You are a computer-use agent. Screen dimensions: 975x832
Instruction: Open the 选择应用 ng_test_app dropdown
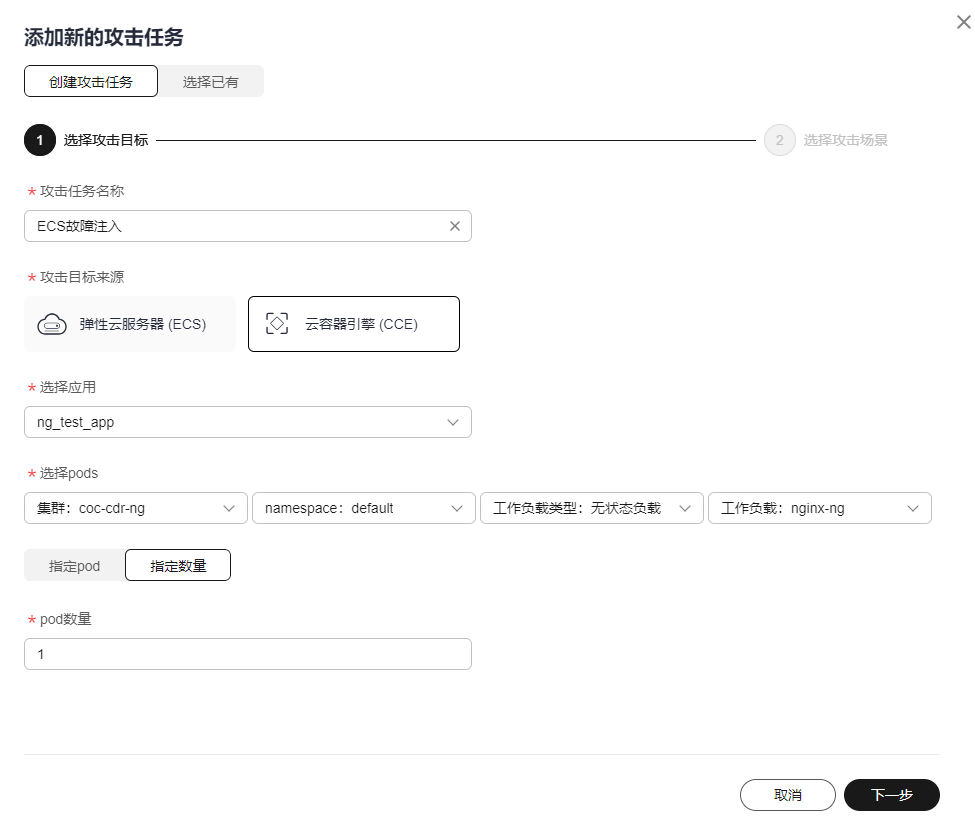[247, 422]
